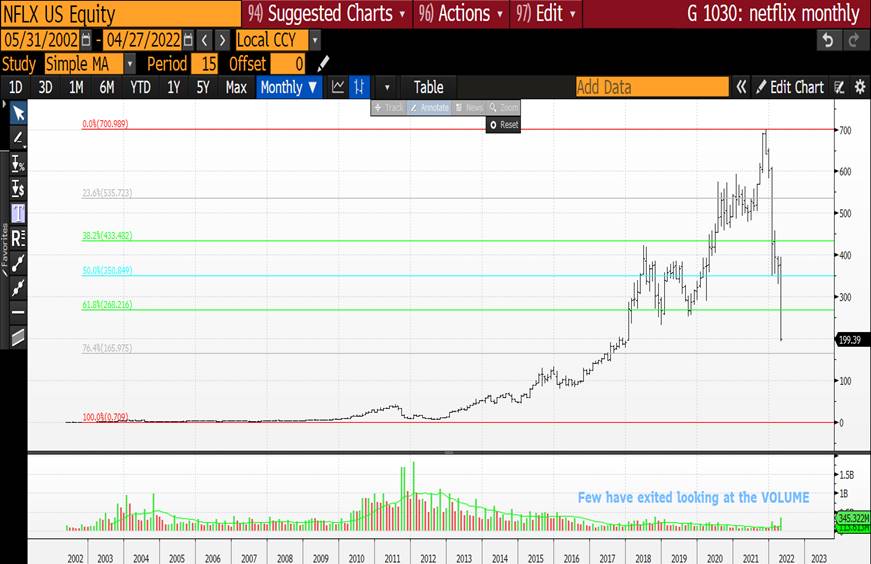Edit Period value 15

pyautogui.click(x=204, y=64)
